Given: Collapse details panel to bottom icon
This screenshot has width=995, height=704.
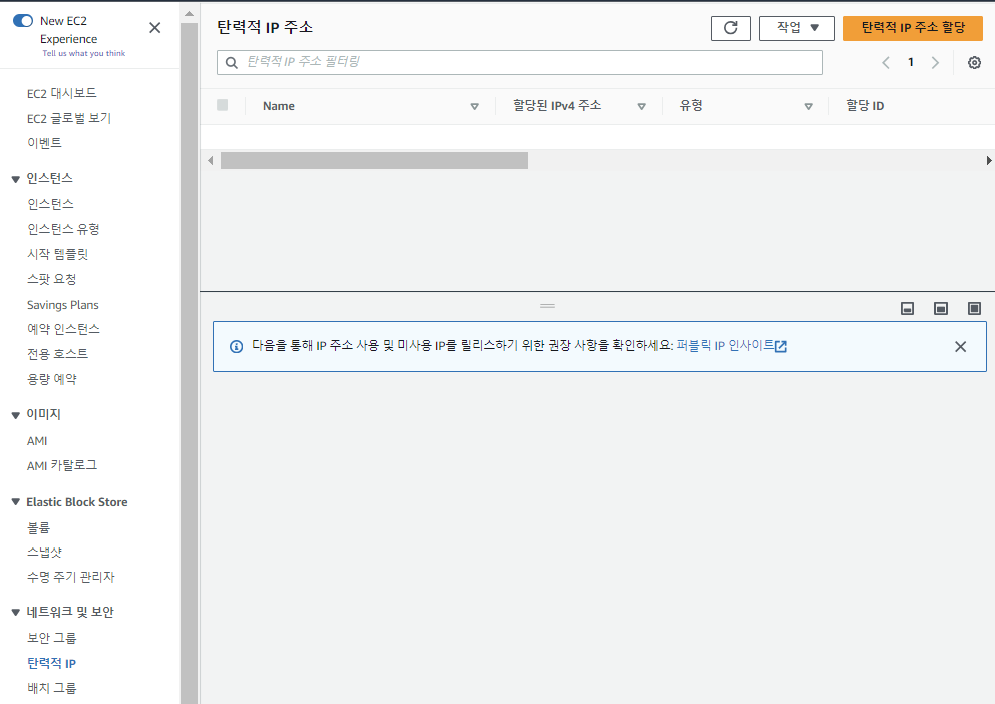Looking at the screenshot, I should point(907,309).
